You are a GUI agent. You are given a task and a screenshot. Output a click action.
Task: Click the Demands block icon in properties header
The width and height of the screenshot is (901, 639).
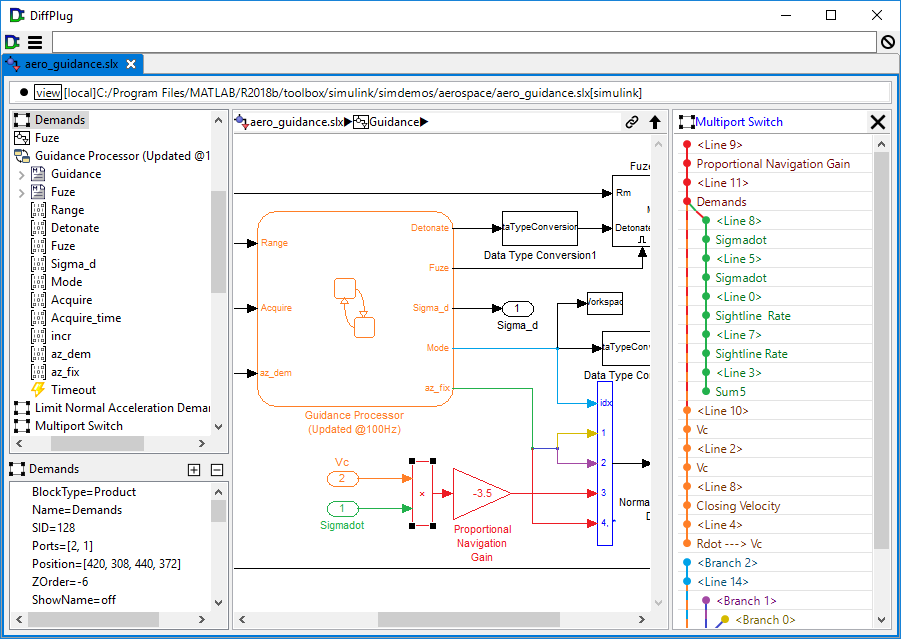(17, 469)
